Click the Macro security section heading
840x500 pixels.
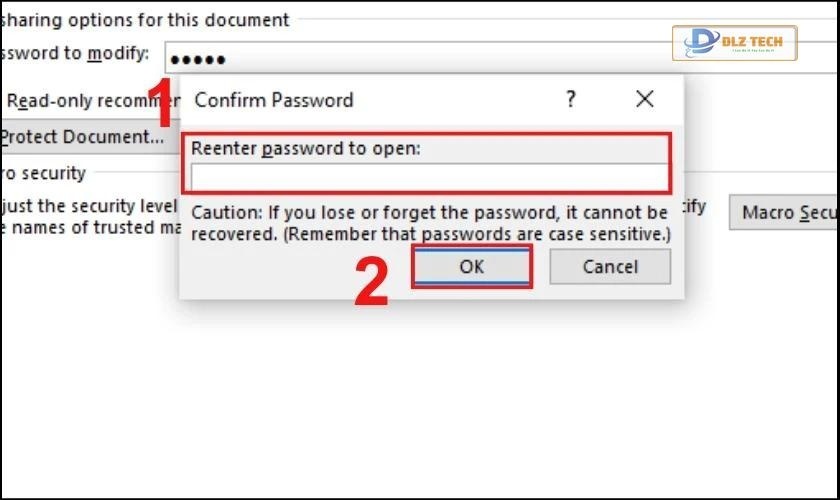[x=45, y=173]
